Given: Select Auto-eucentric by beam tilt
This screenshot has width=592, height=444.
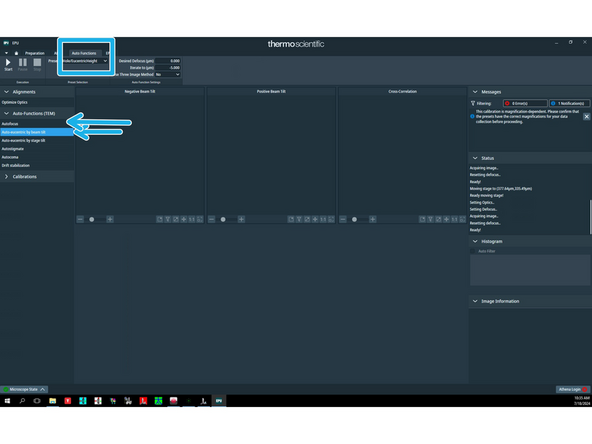Looking at the screenshot, I should [x=37, y=132].
